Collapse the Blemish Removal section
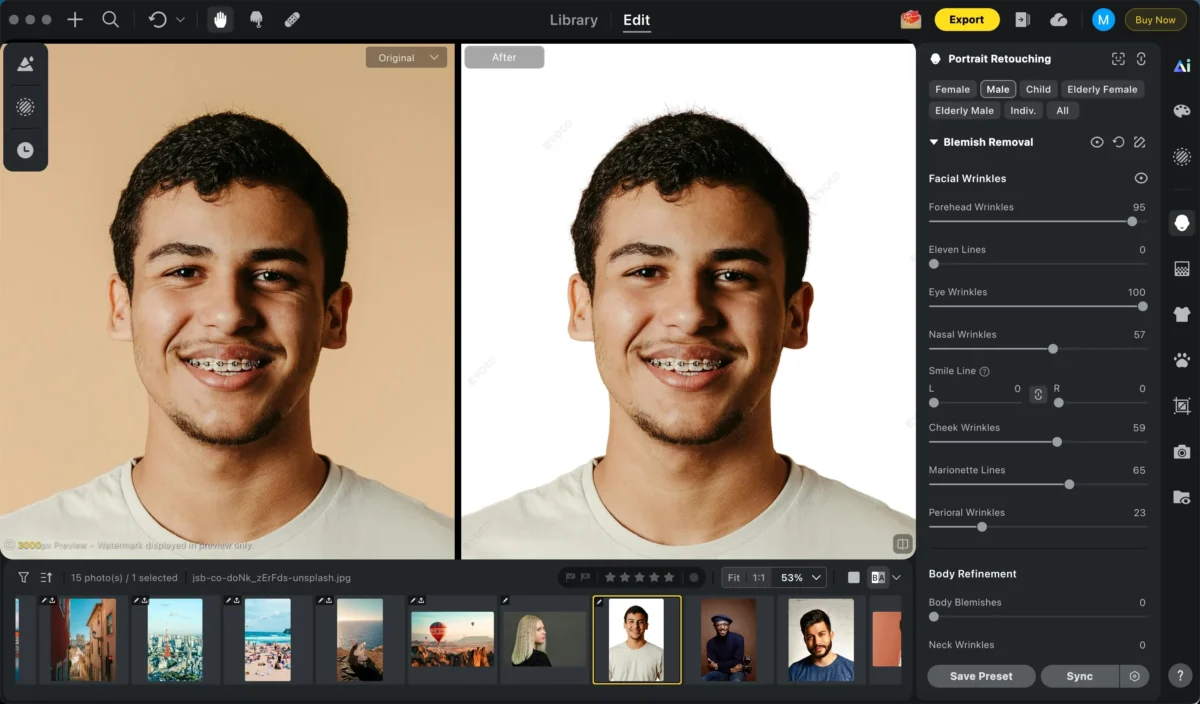This screenshot has height=704, width=1200. [x=933, y=142]
